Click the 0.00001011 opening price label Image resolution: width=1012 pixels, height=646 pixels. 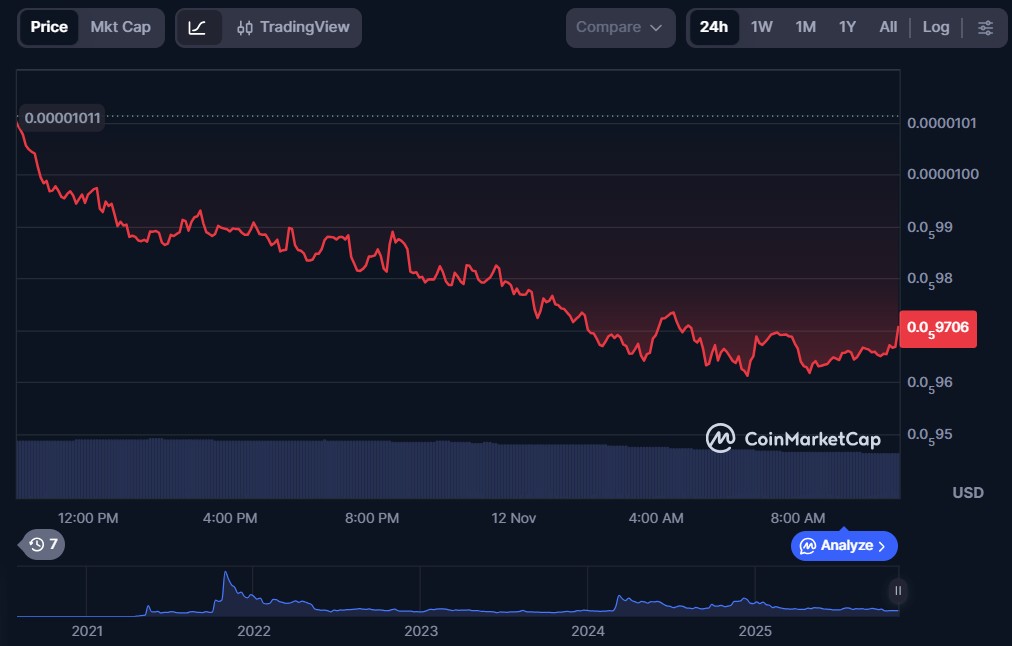pos(62,118)
